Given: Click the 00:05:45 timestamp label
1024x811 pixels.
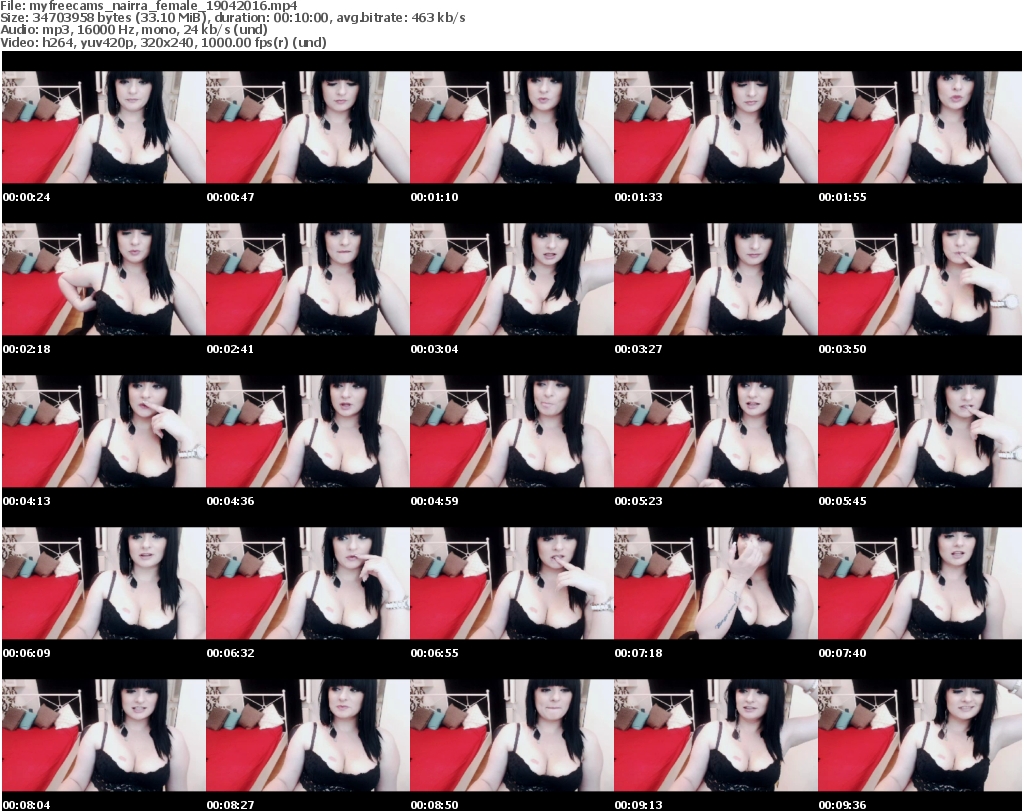Looking at the screenshot, I should [x=842, y=501].
